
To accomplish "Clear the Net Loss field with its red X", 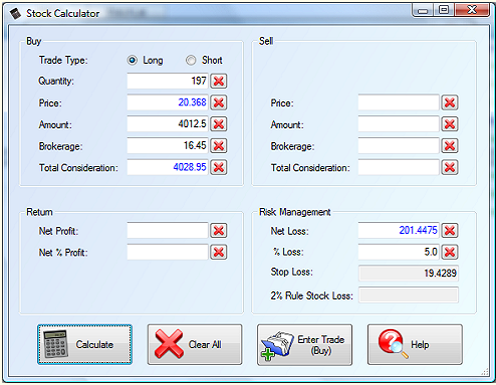I will pyautogui.click(x=450, y=231).
